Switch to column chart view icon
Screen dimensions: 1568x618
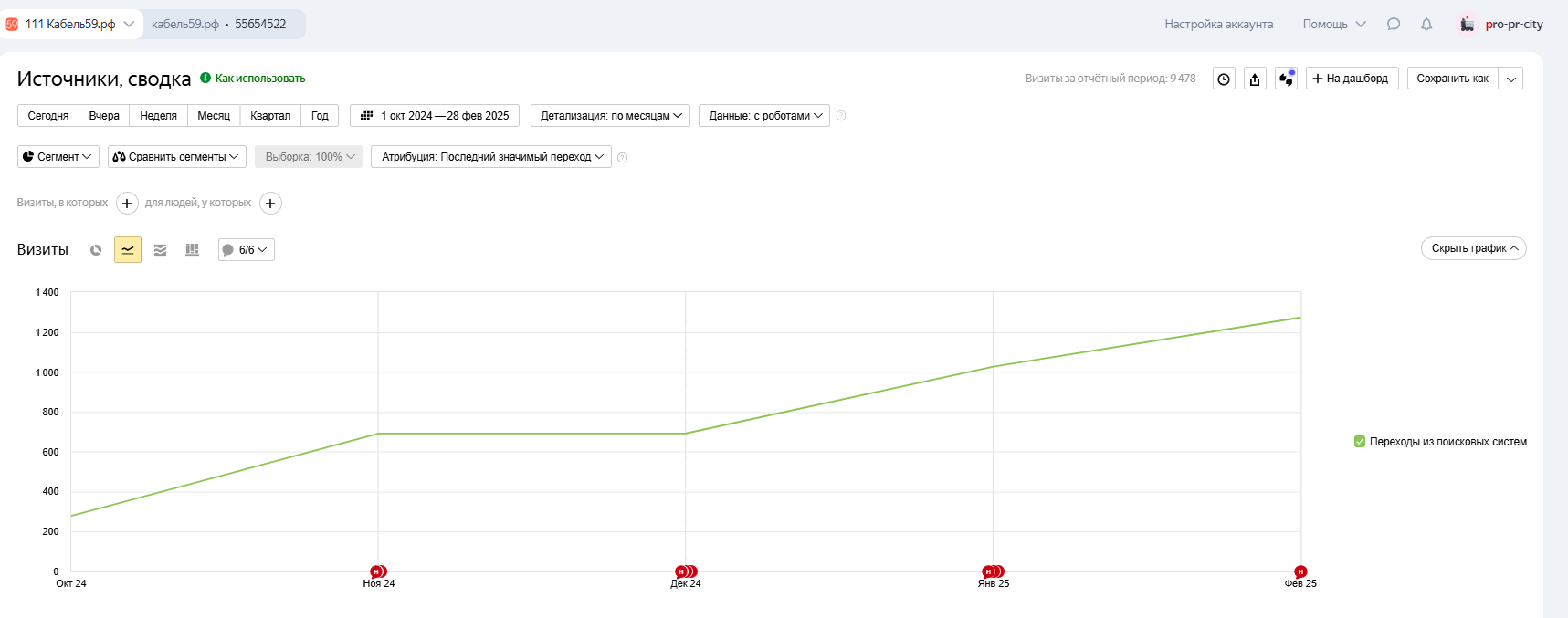(192, 250)
